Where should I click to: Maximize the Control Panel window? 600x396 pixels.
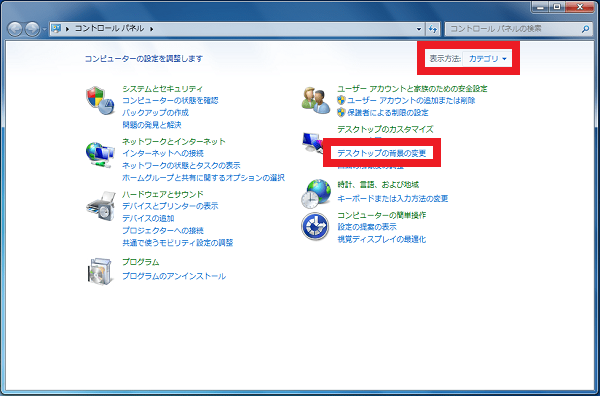click(x=558, y=7)
